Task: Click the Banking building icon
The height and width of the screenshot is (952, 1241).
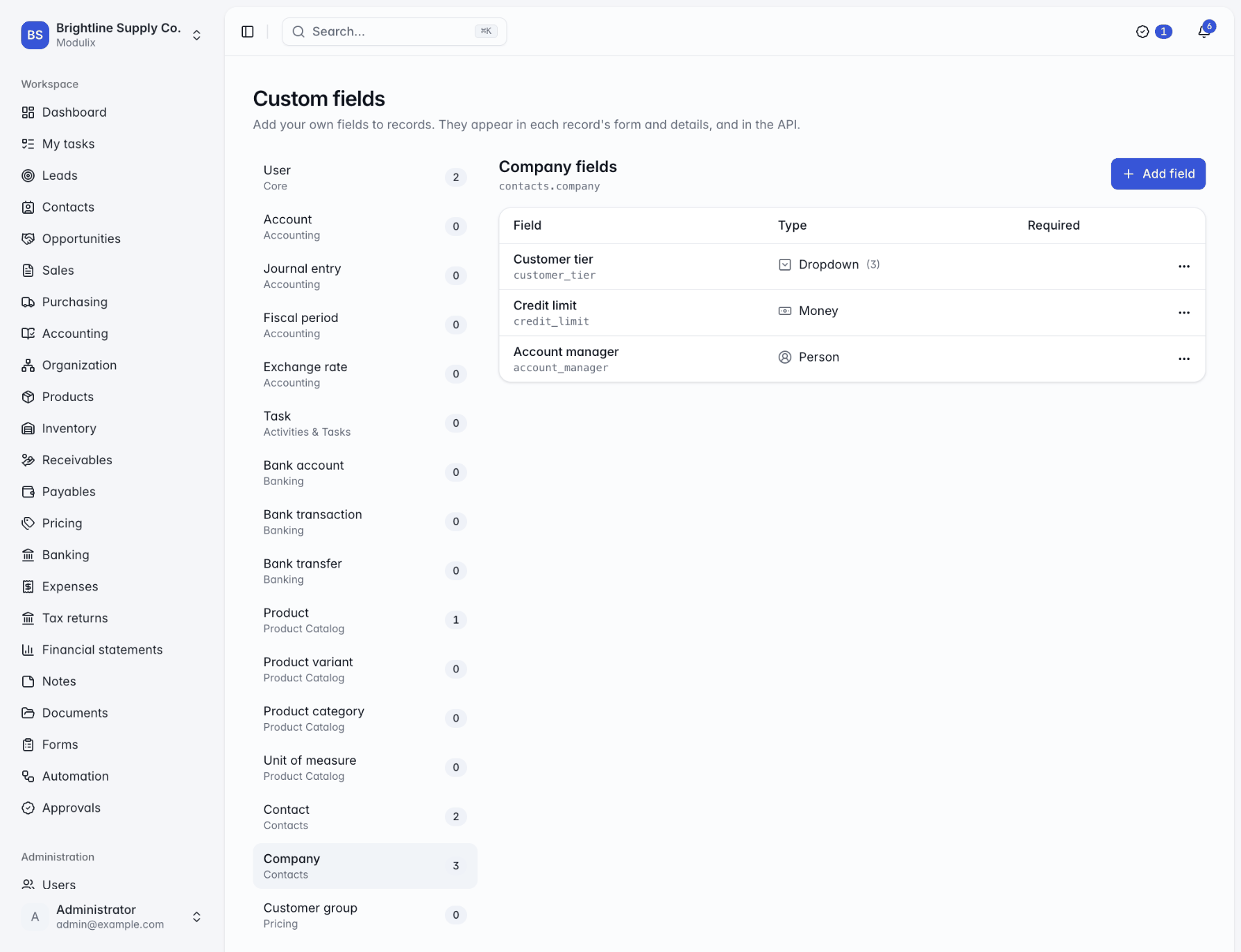Action: click(x=28, y=555)
